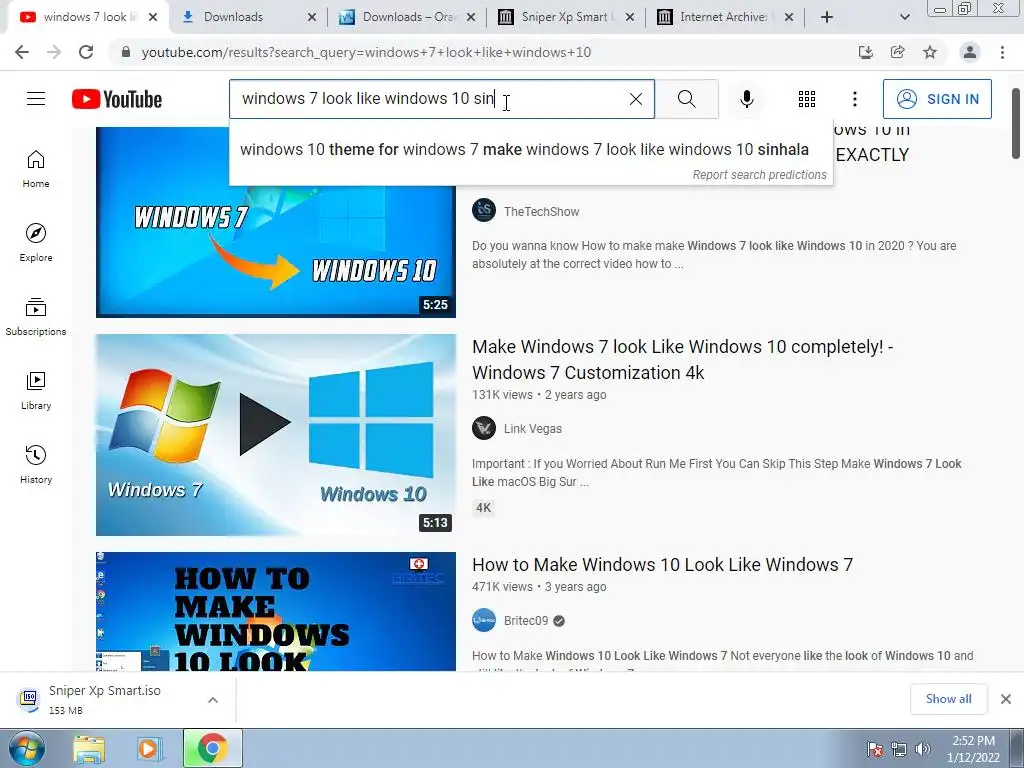Viewport: 1024px width, 768px height.
Task: Close the Downloads tab
Action: pyautogui.click(x=312, y=17)
